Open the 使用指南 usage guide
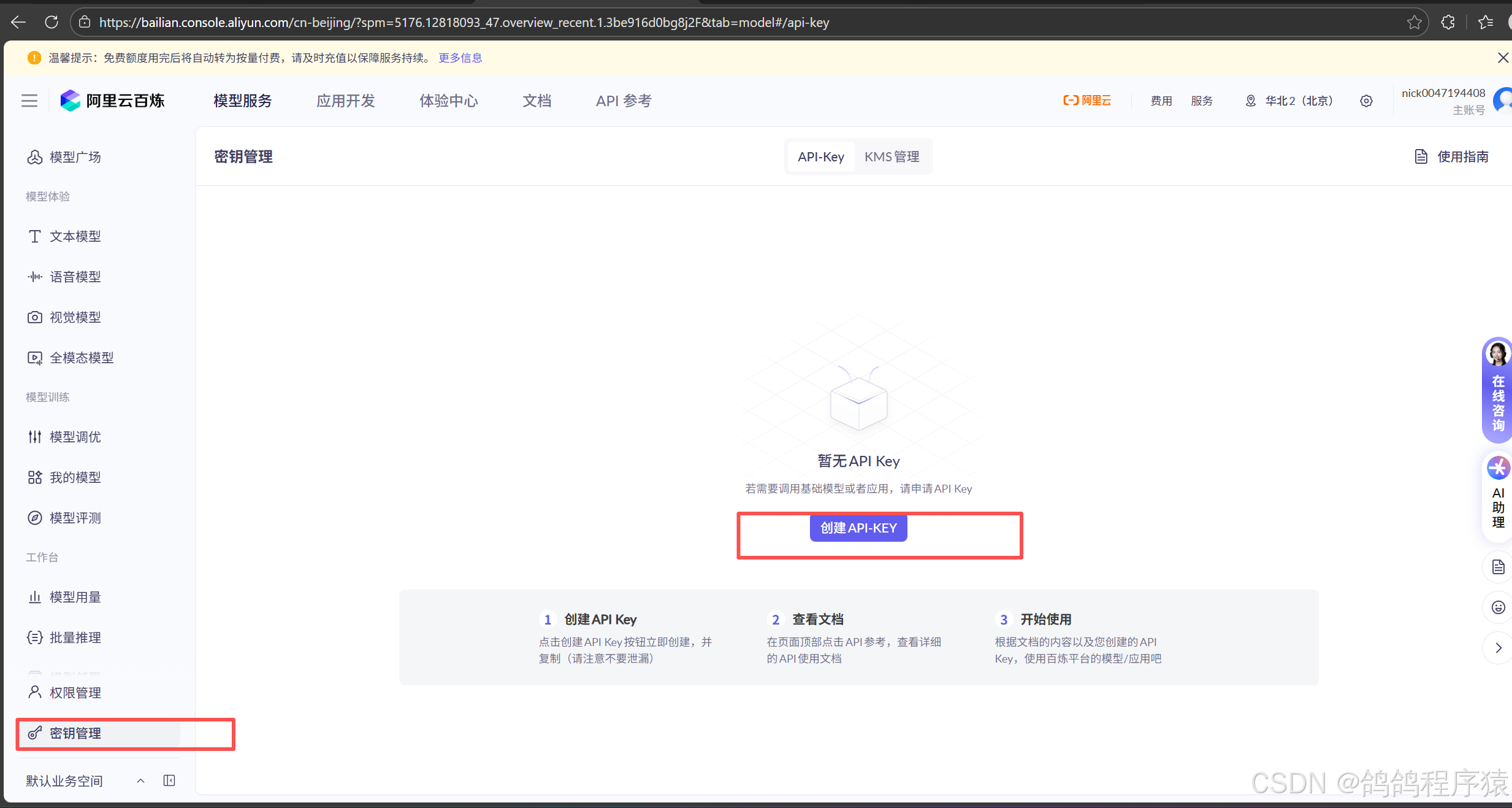 pyautogui.click(x=1452, y=157)
